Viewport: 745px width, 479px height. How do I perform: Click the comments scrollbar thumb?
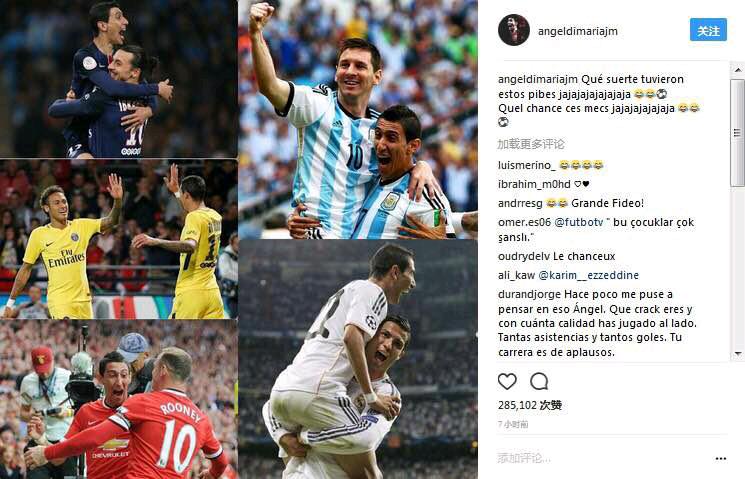coord(737,133)
